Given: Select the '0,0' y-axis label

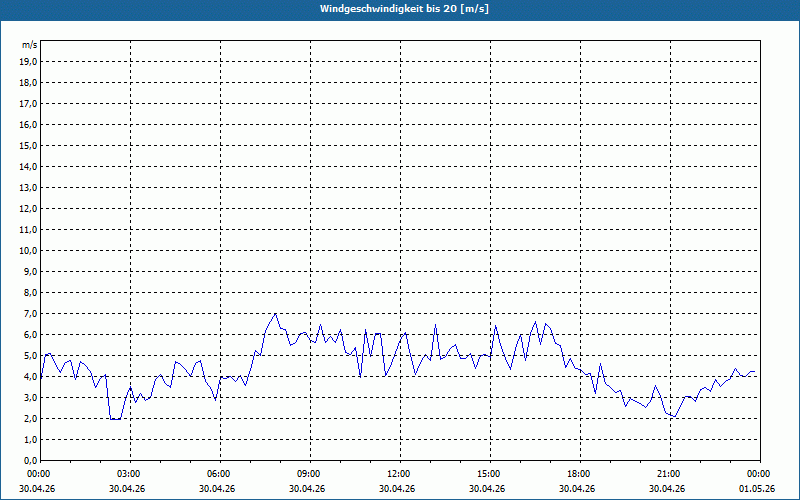Looking at the screenshot, I should click(31, 461).
